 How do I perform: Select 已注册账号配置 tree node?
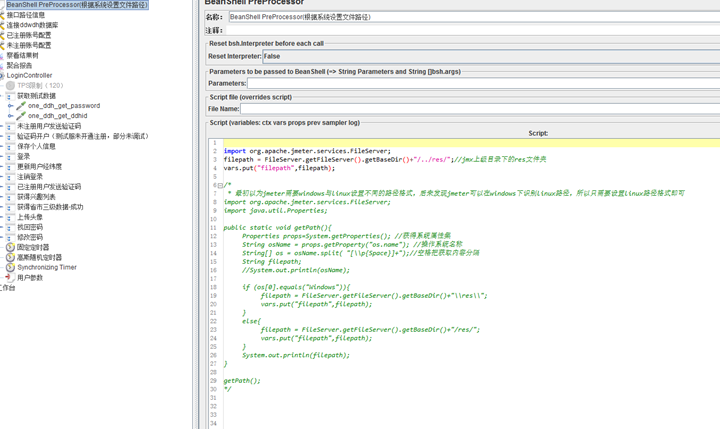(28, 35)
